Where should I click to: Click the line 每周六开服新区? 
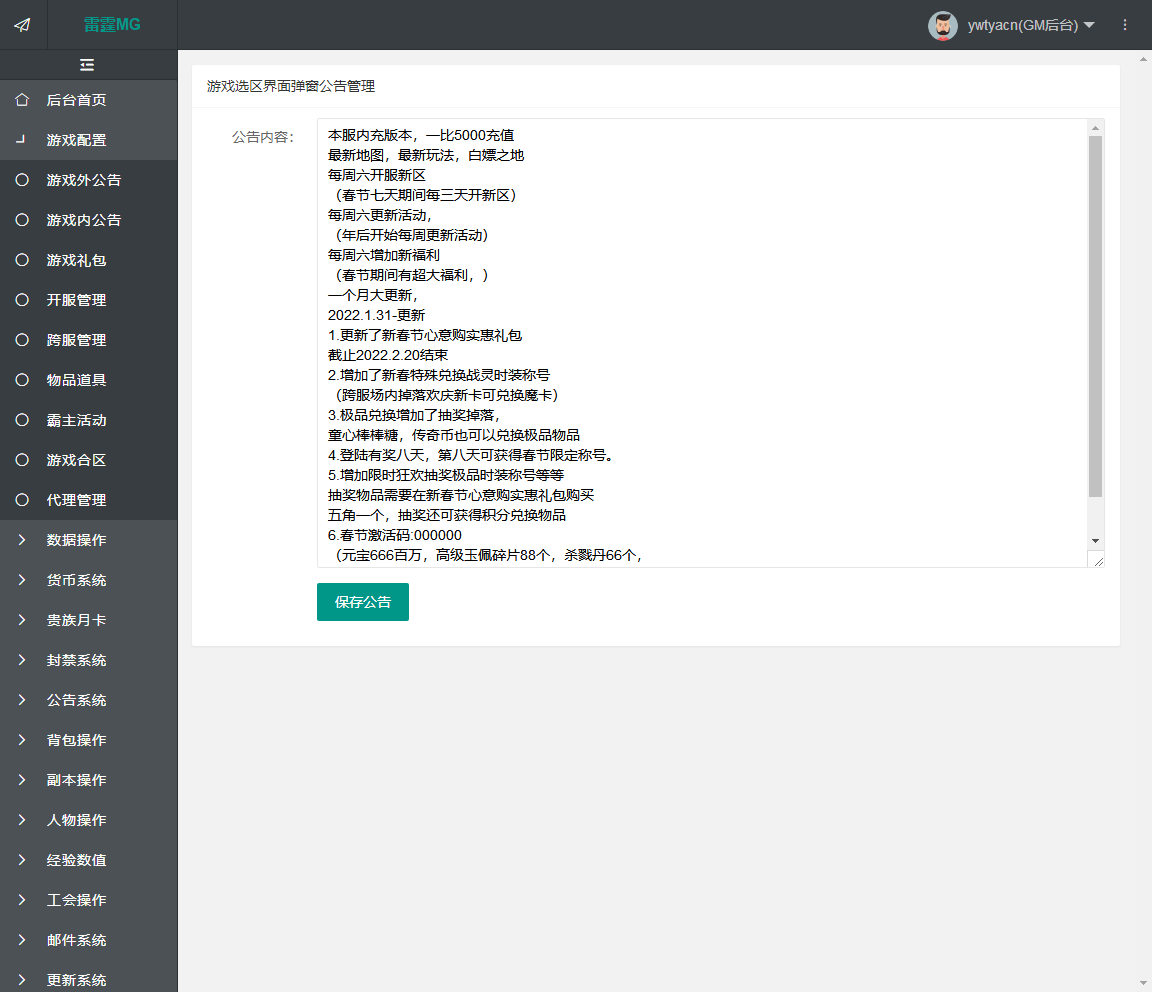tap(377, 175)
